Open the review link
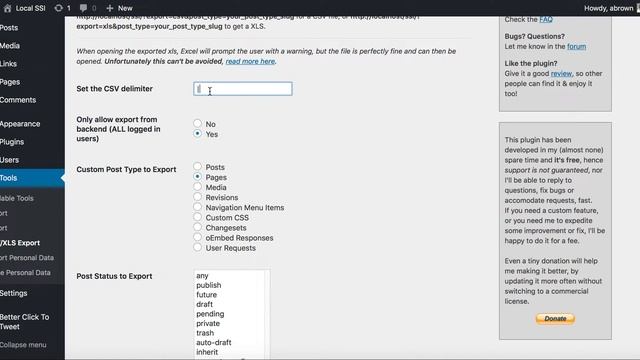640x360 pixels. click(x=561, y=74)
